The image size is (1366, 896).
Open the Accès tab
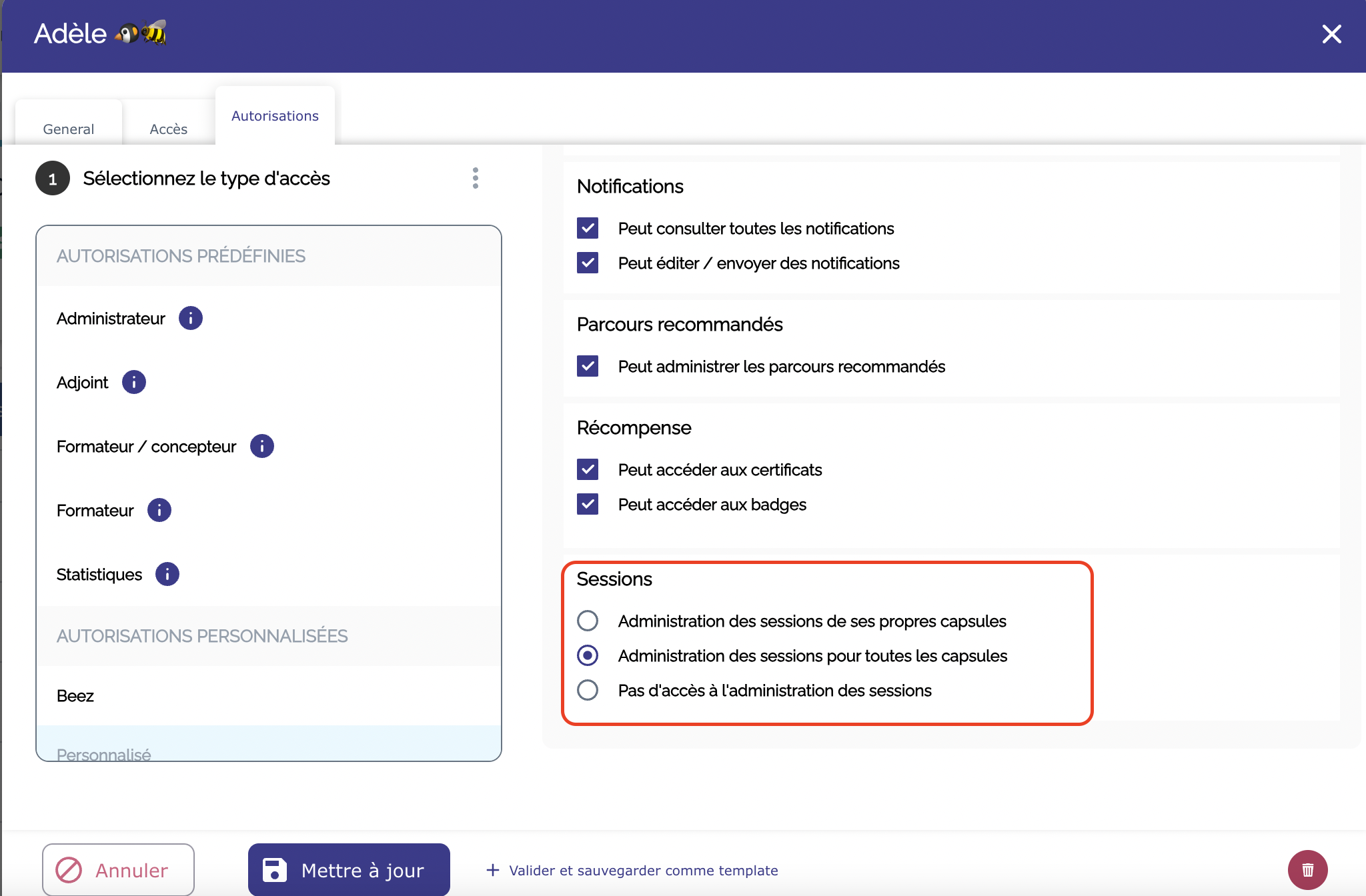[168, 129]
